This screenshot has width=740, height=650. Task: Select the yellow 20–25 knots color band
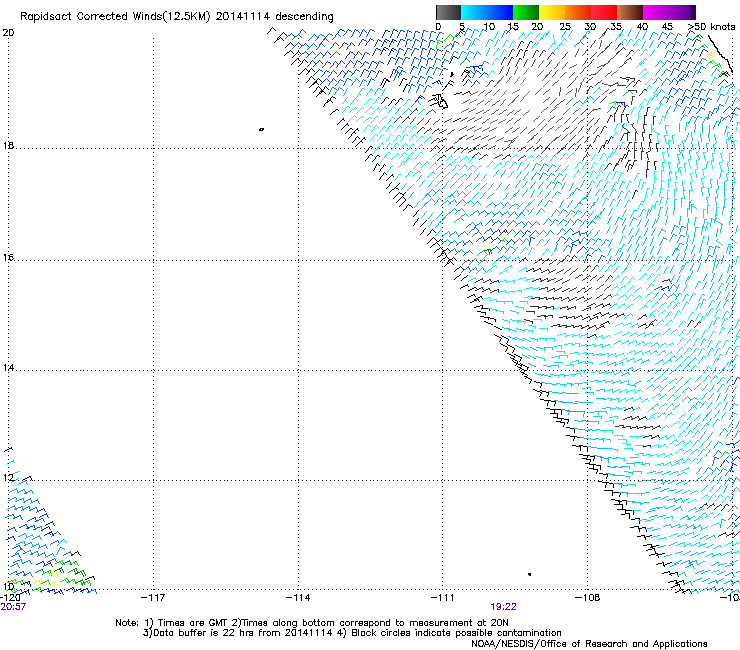(x=552, y=12)
